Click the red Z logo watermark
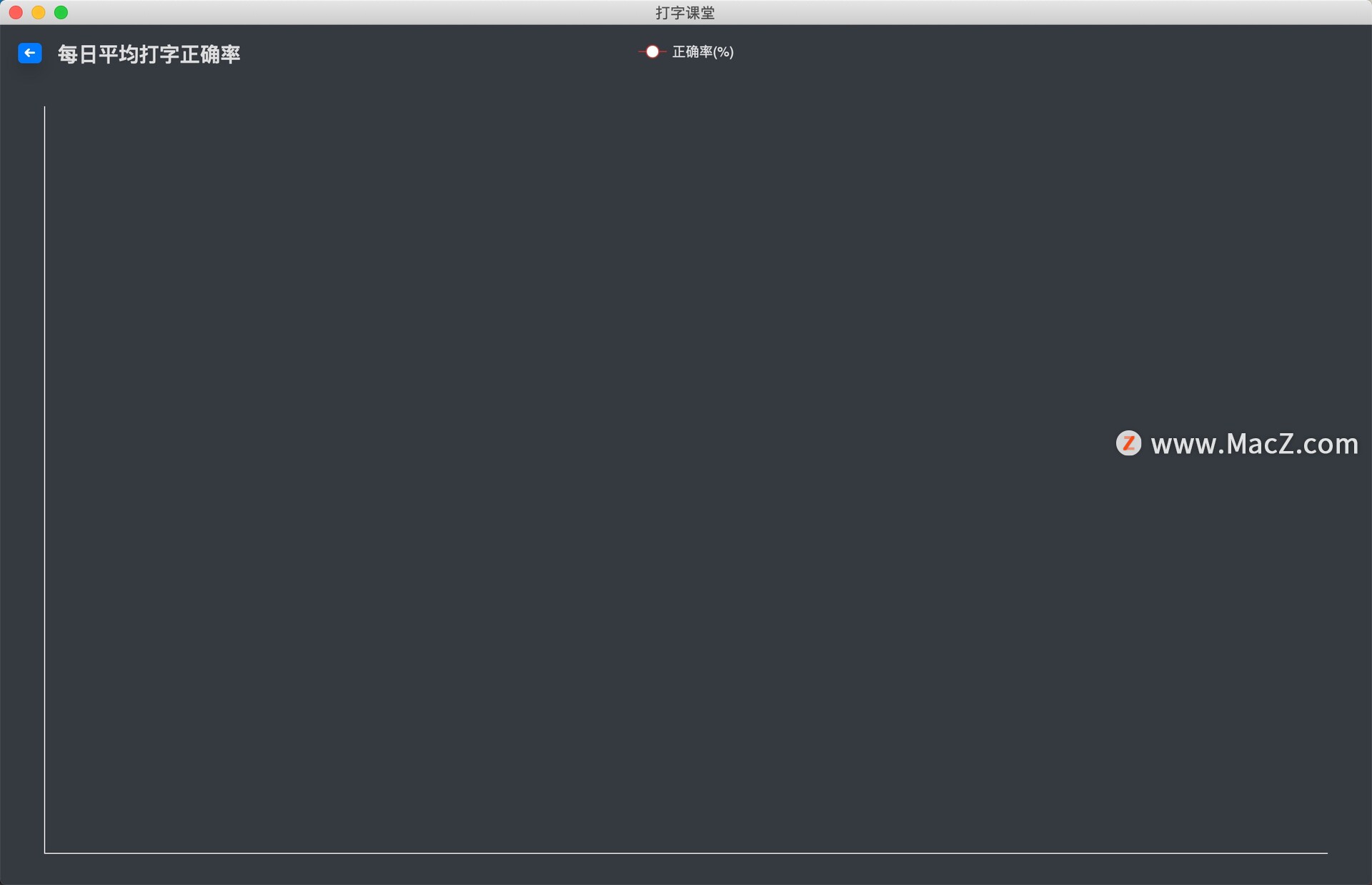Viewport: 1372px width, 885px height. tap(1128, 443)
